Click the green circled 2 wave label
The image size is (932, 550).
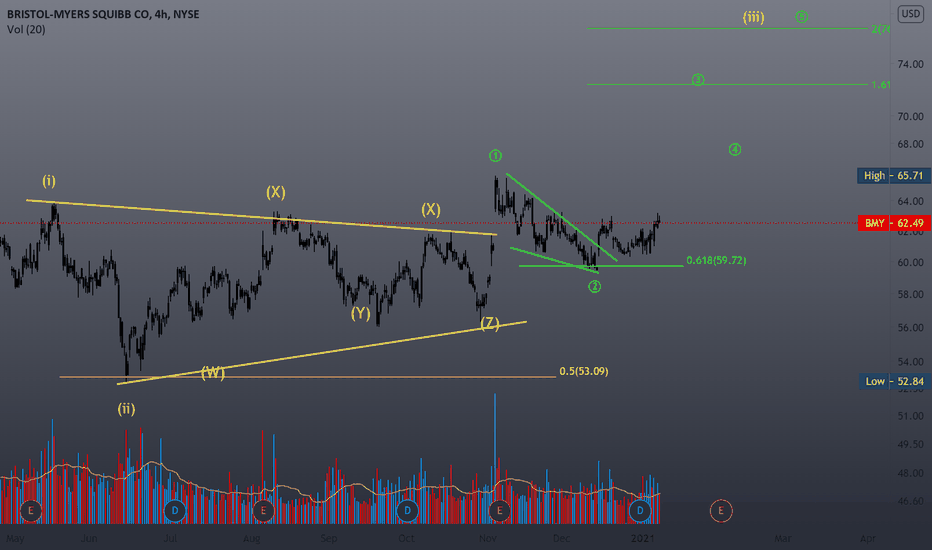[x=594, y=287]
